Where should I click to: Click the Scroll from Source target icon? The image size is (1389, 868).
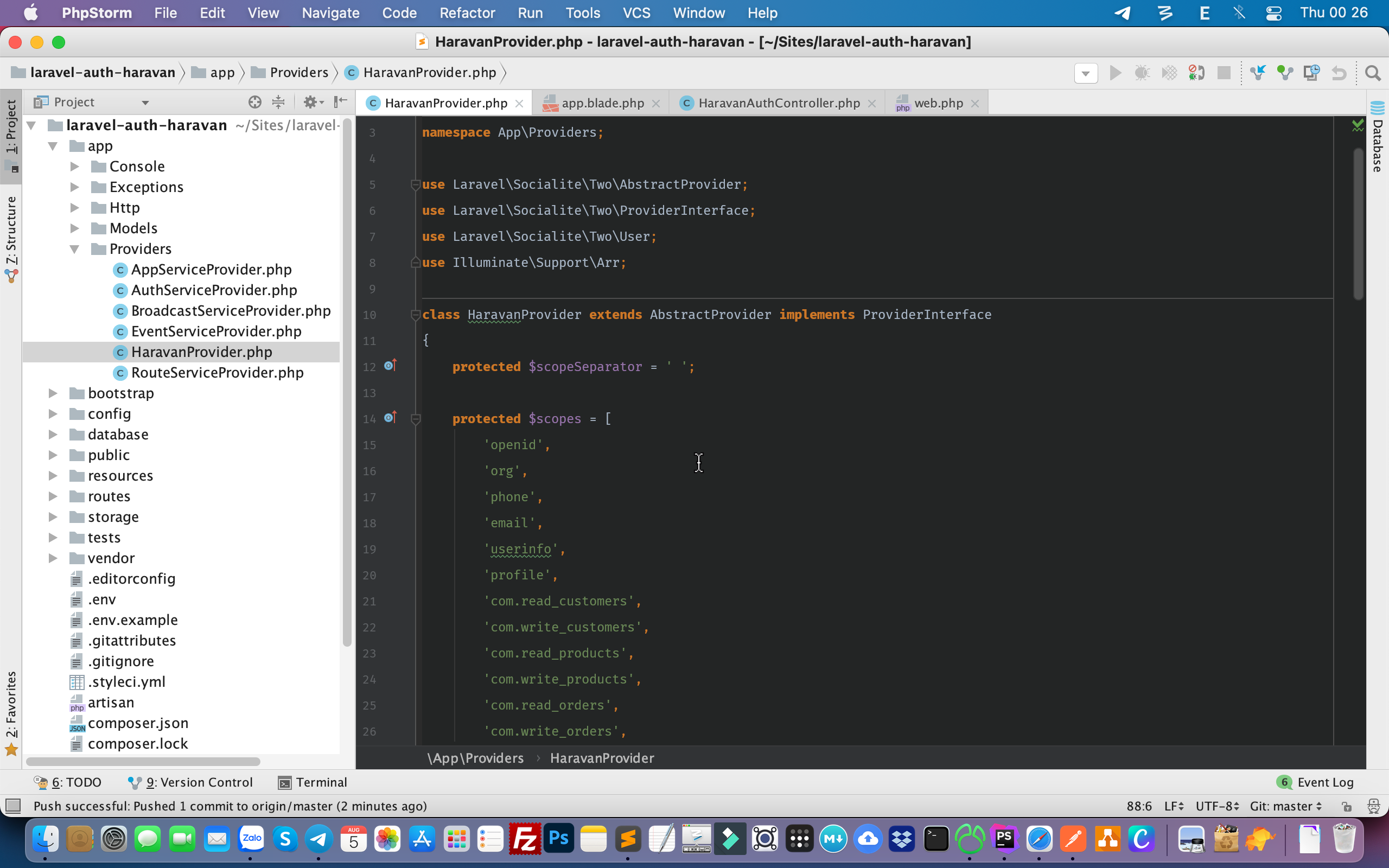pyautogui.click(x=255, y=102)
